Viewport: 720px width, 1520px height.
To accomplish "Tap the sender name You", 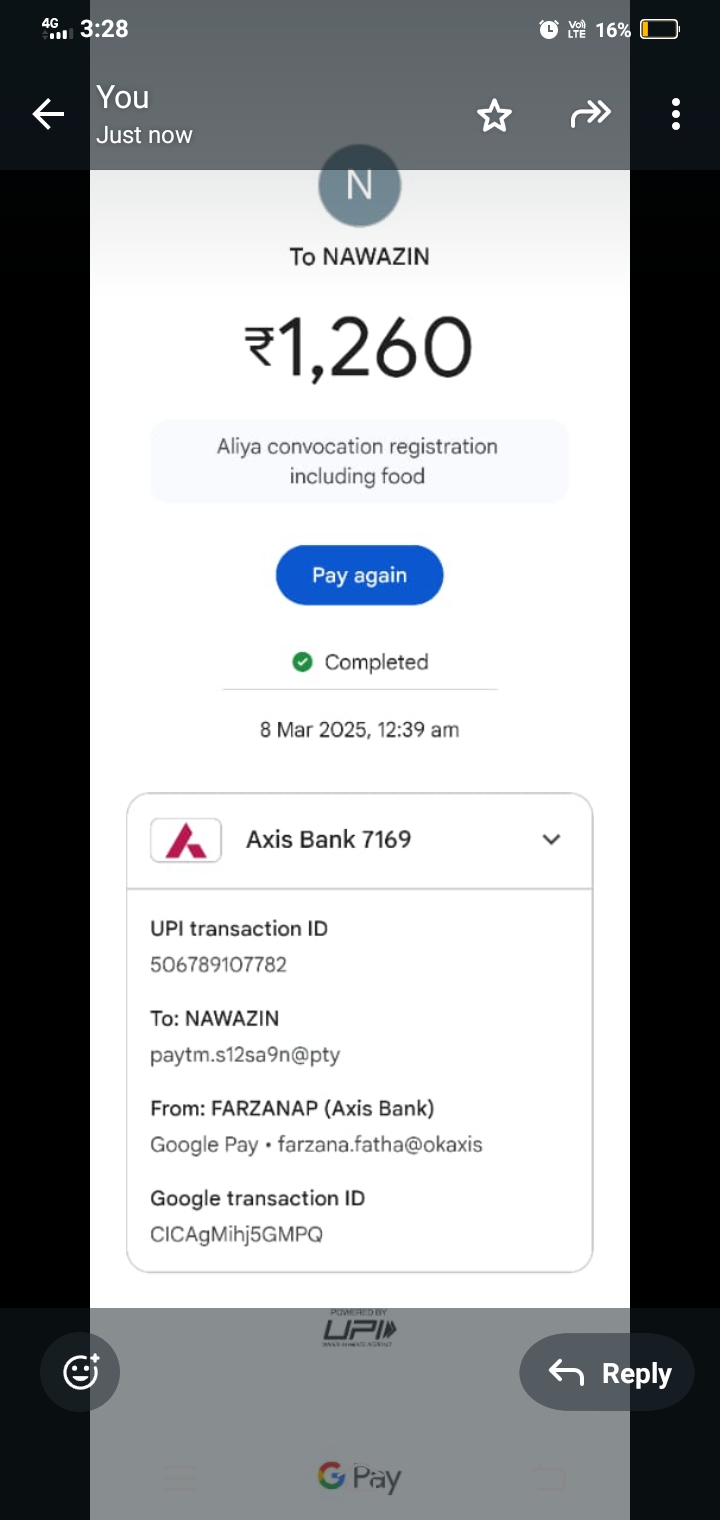I will [123, 98].
